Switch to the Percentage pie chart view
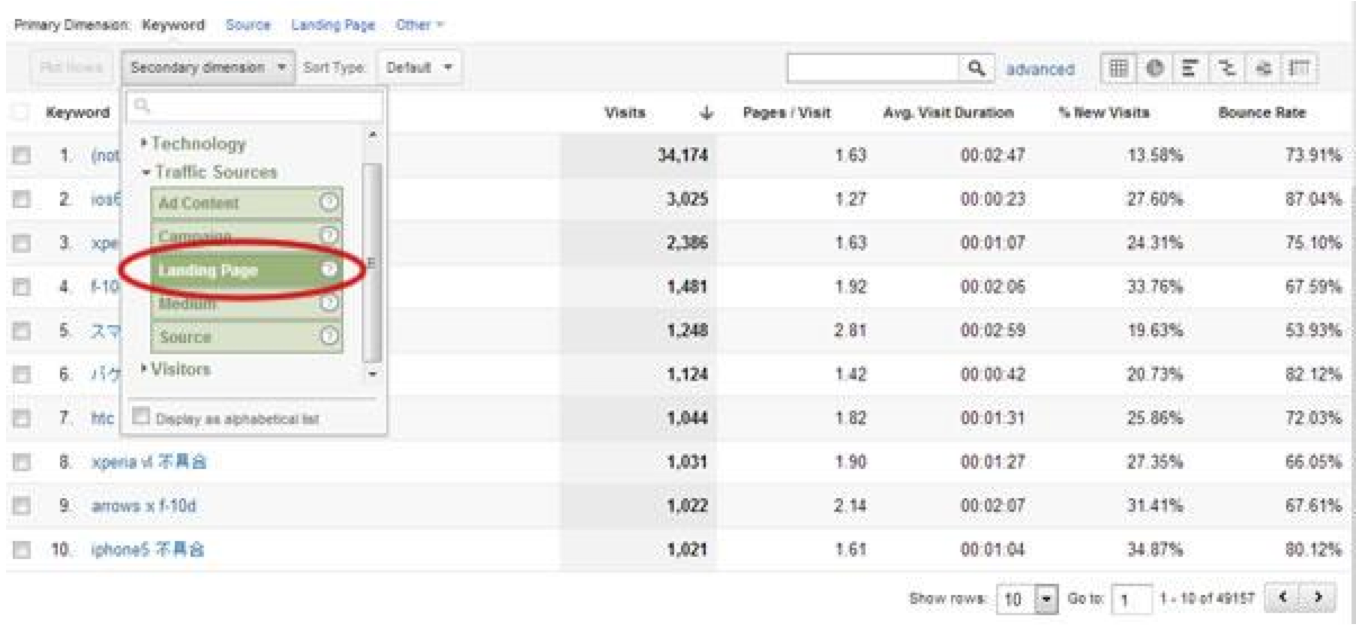Image resolution: width=1365 pixels, height=629 pixels. [x=1155, y=68]
